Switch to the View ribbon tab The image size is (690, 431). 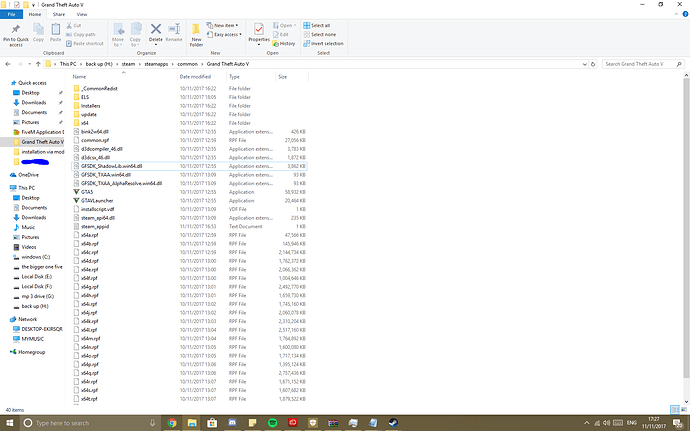(82, 14)
